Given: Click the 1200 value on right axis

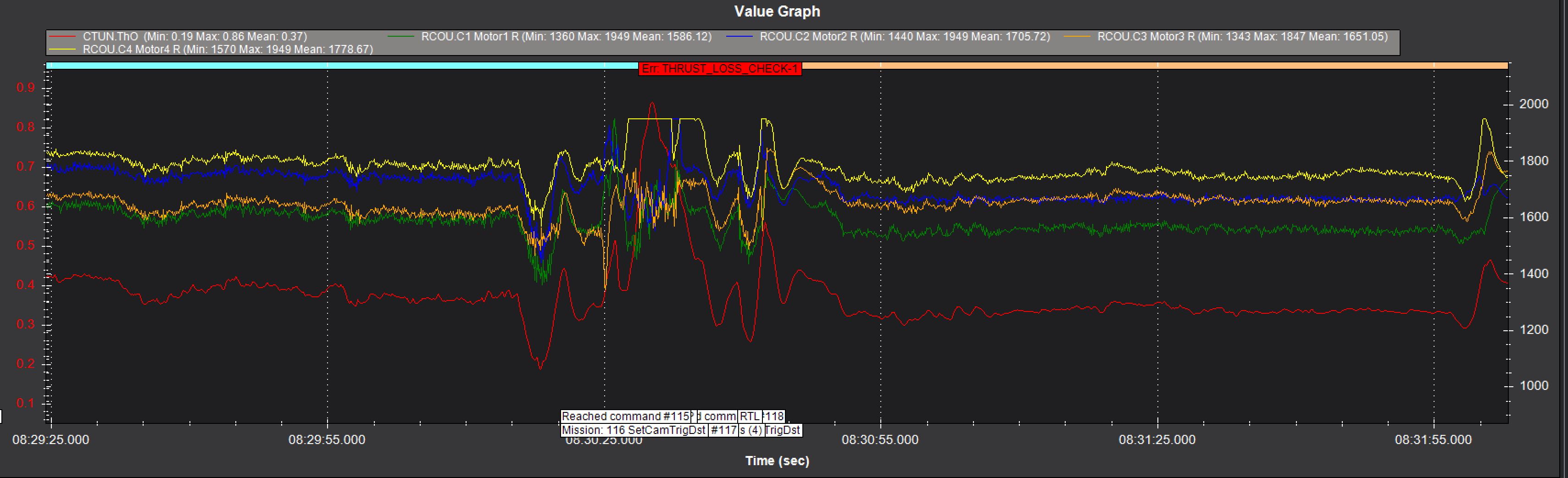Looking at the screenshot, I should [x=1534, y=330].
